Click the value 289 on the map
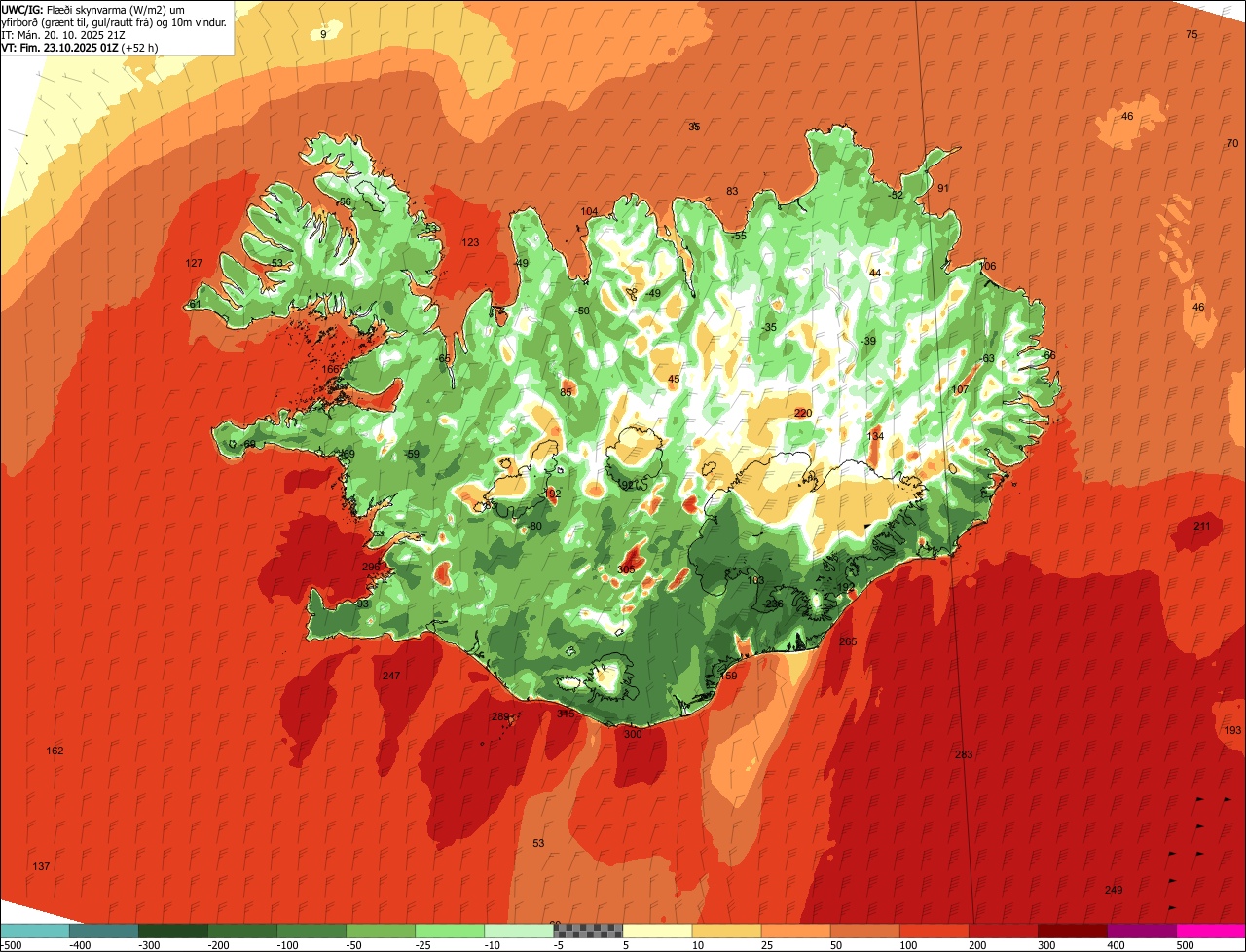The height and width of the screenshot is (952, 1246). [x=500, y=717]
